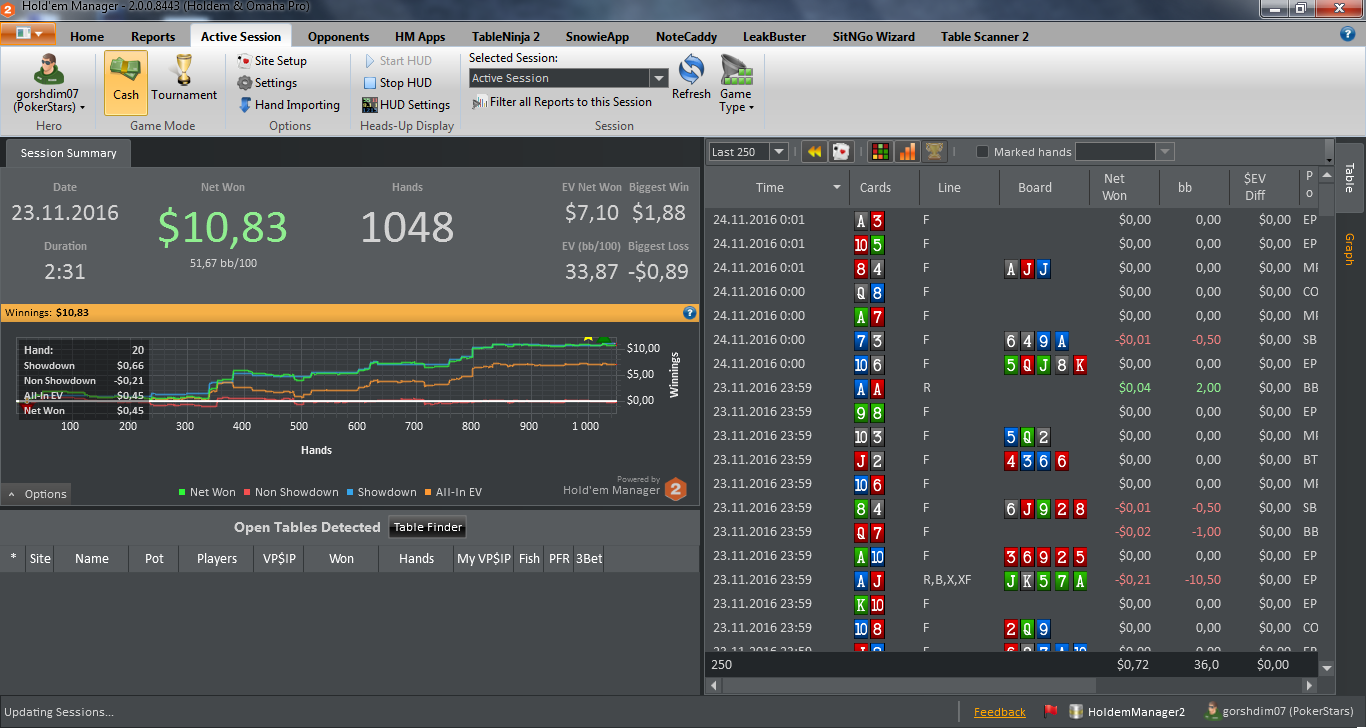Screen dimensions: 1366x728
Task: Sort open tables by My VP$IP column
Action: point(484,559)
